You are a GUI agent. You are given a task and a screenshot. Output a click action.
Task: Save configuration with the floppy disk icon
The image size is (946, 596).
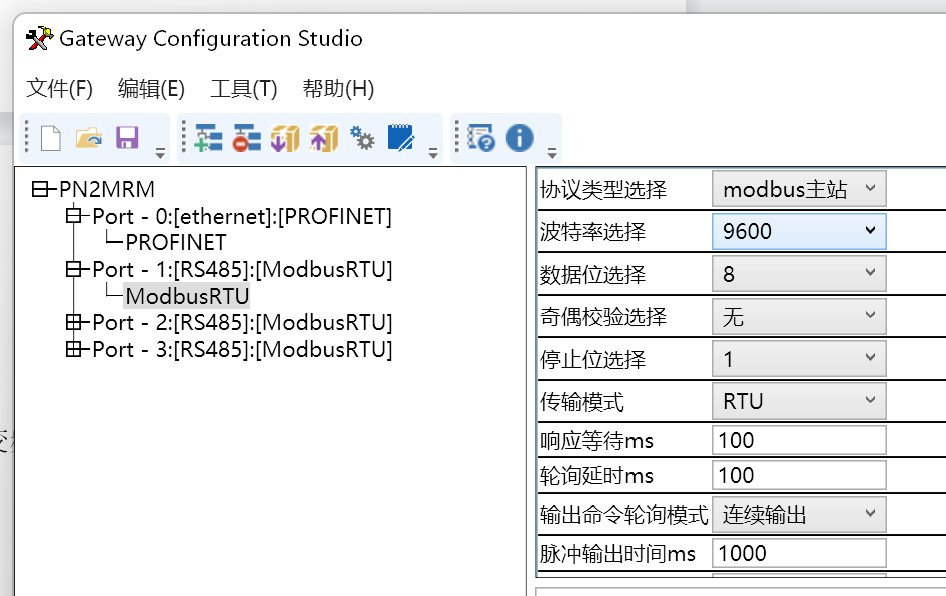coord(127,138)
